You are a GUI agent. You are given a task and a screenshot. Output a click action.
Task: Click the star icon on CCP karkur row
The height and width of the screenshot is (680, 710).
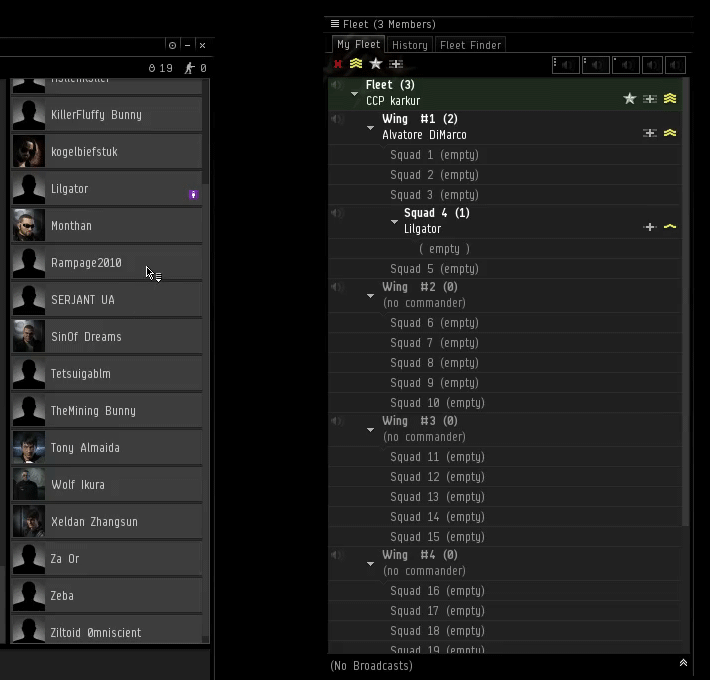(x=629, y=99)
